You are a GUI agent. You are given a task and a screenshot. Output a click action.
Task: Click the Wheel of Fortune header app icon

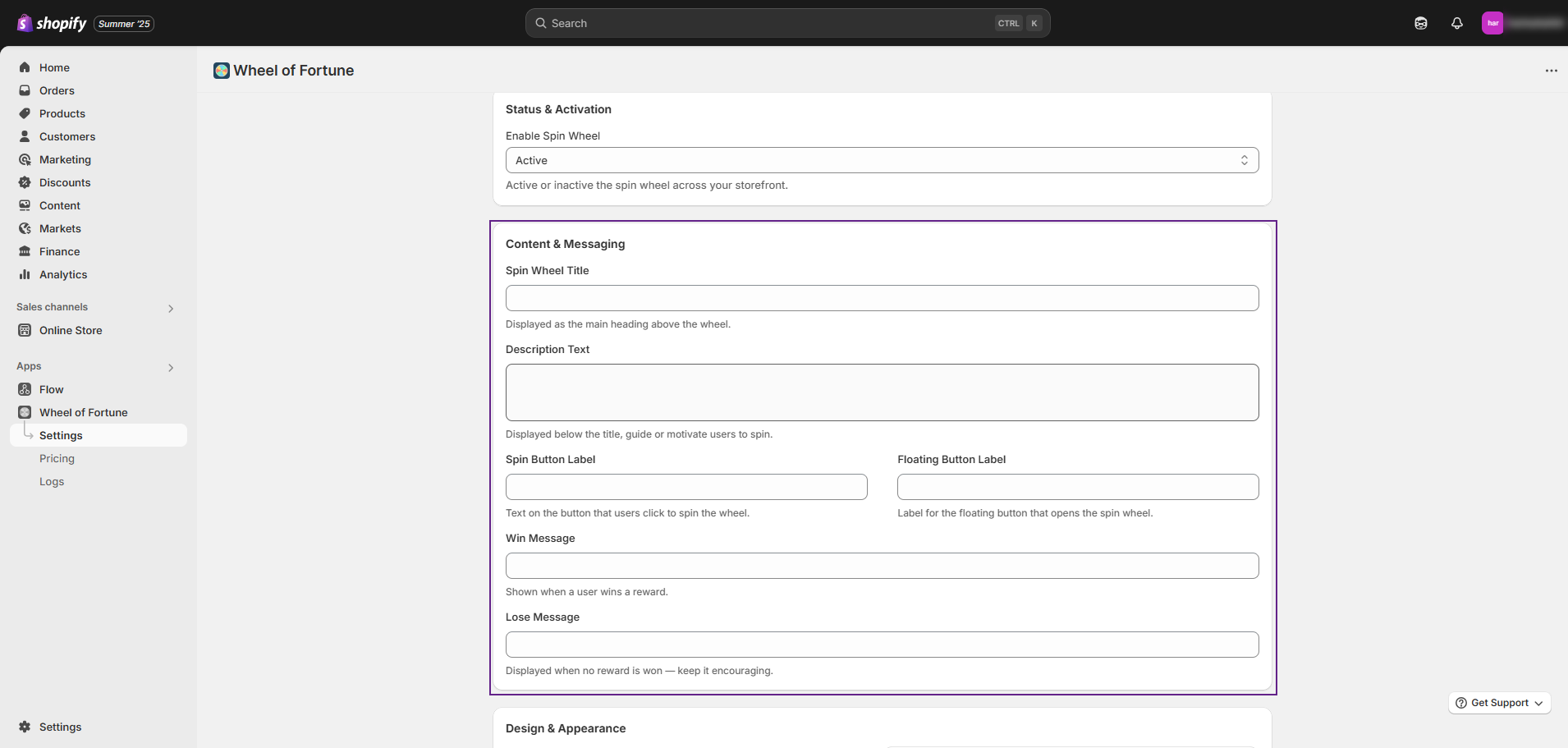222,71
